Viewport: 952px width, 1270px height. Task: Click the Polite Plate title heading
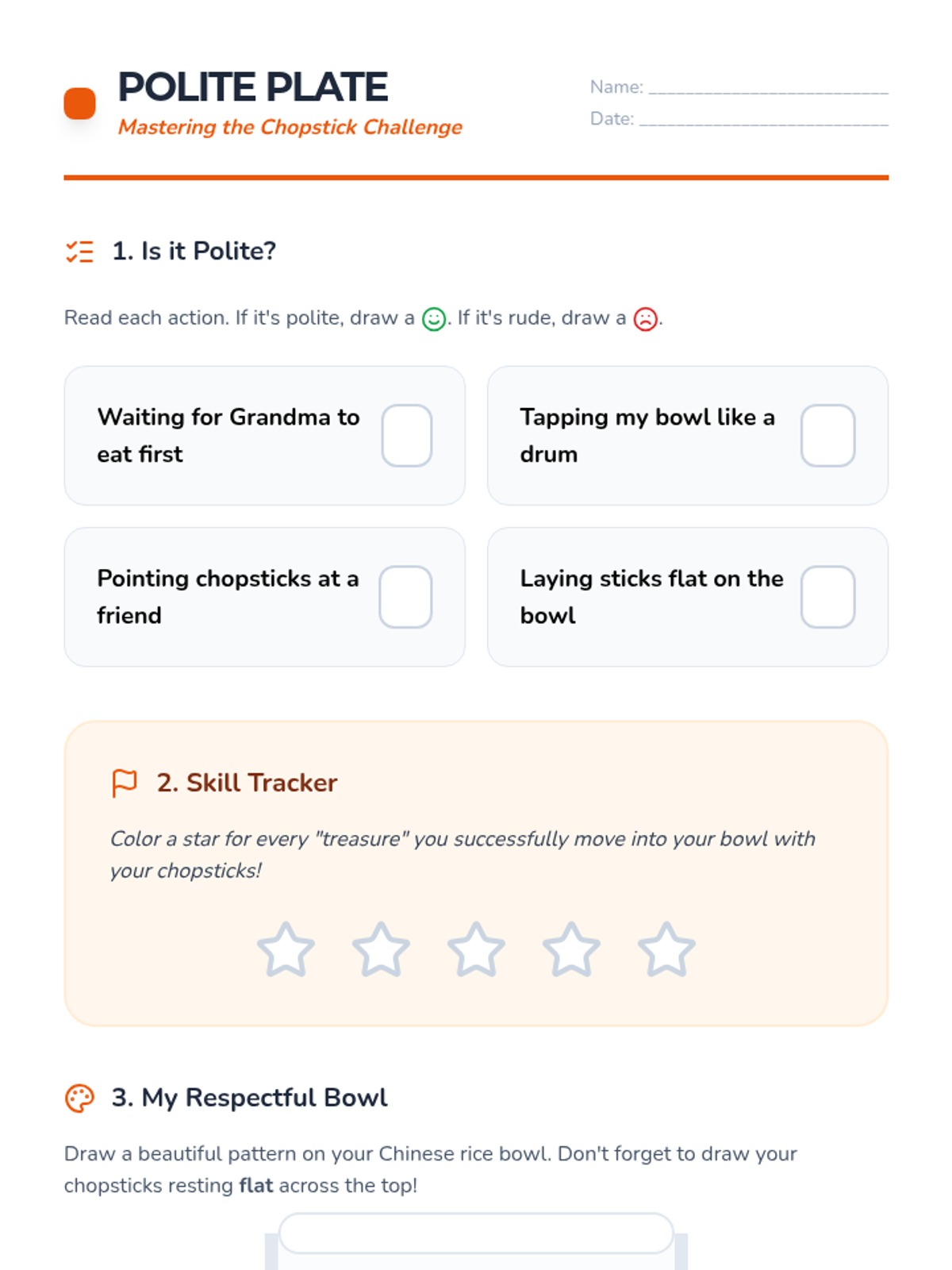[x=253, y=87]
